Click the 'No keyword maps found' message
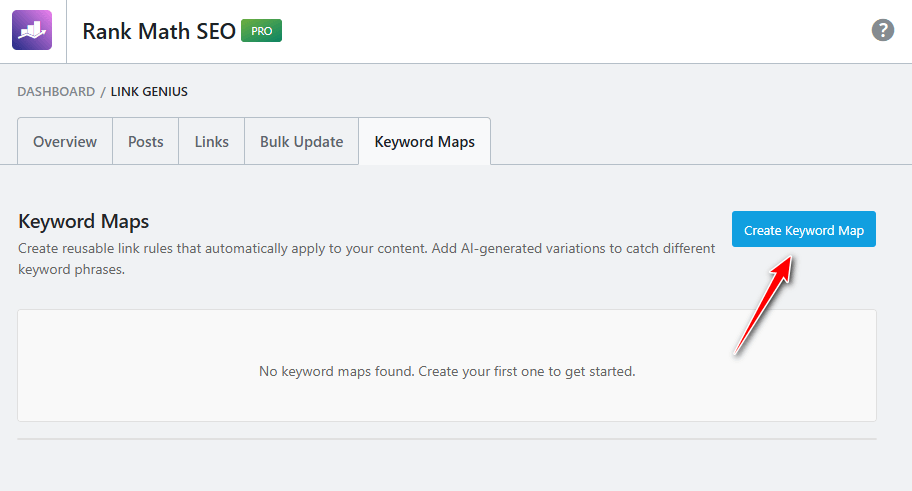 coord(447,371)
